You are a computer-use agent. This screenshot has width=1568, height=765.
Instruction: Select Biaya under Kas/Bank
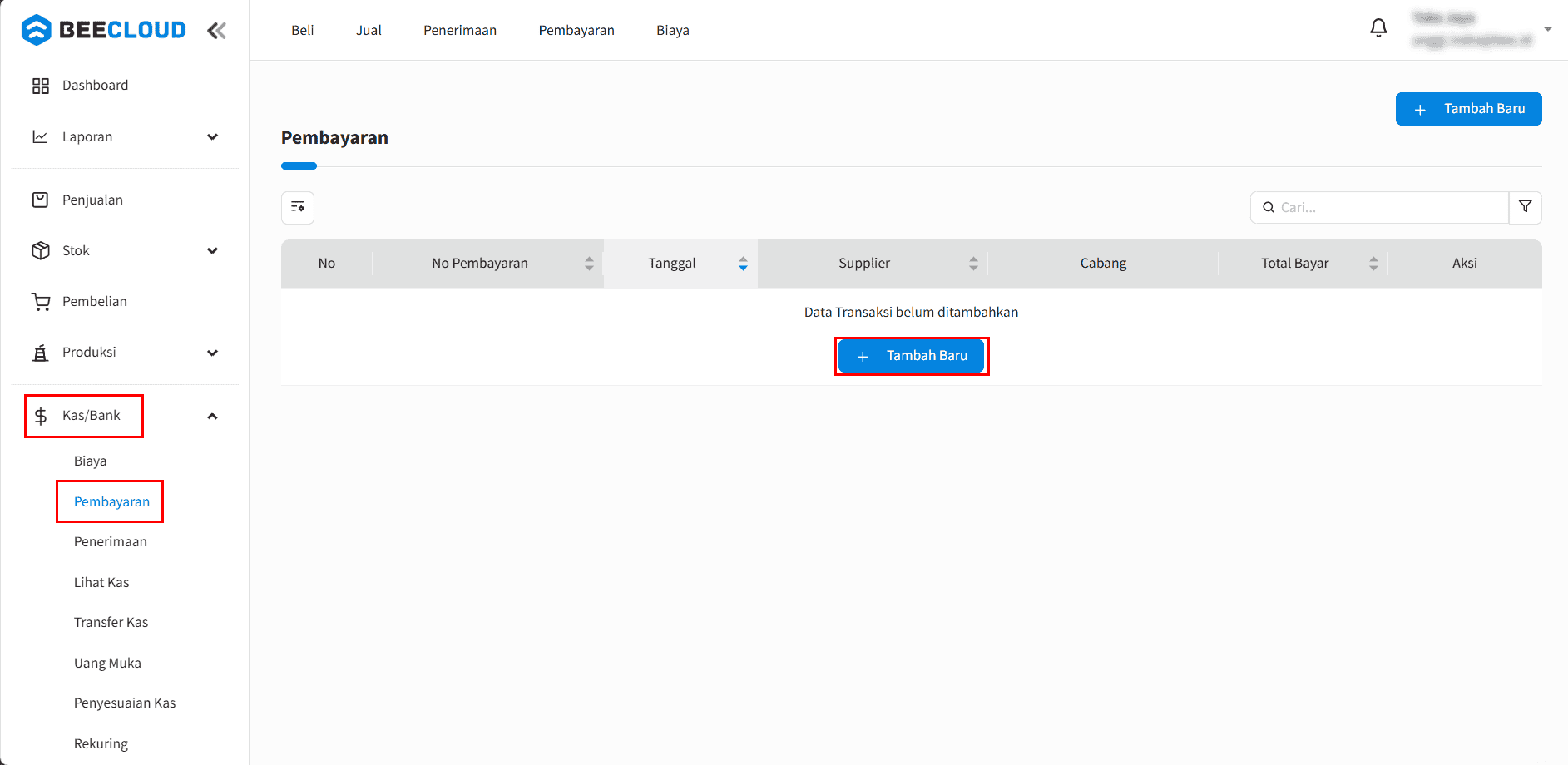[x=91, y=461]
